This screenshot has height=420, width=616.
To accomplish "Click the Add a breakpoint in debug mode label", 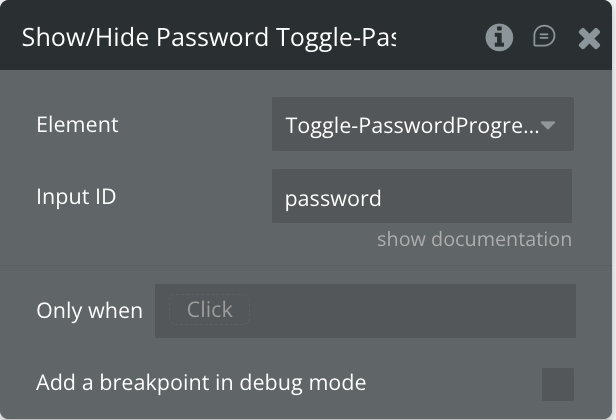I will click(201, 383).
